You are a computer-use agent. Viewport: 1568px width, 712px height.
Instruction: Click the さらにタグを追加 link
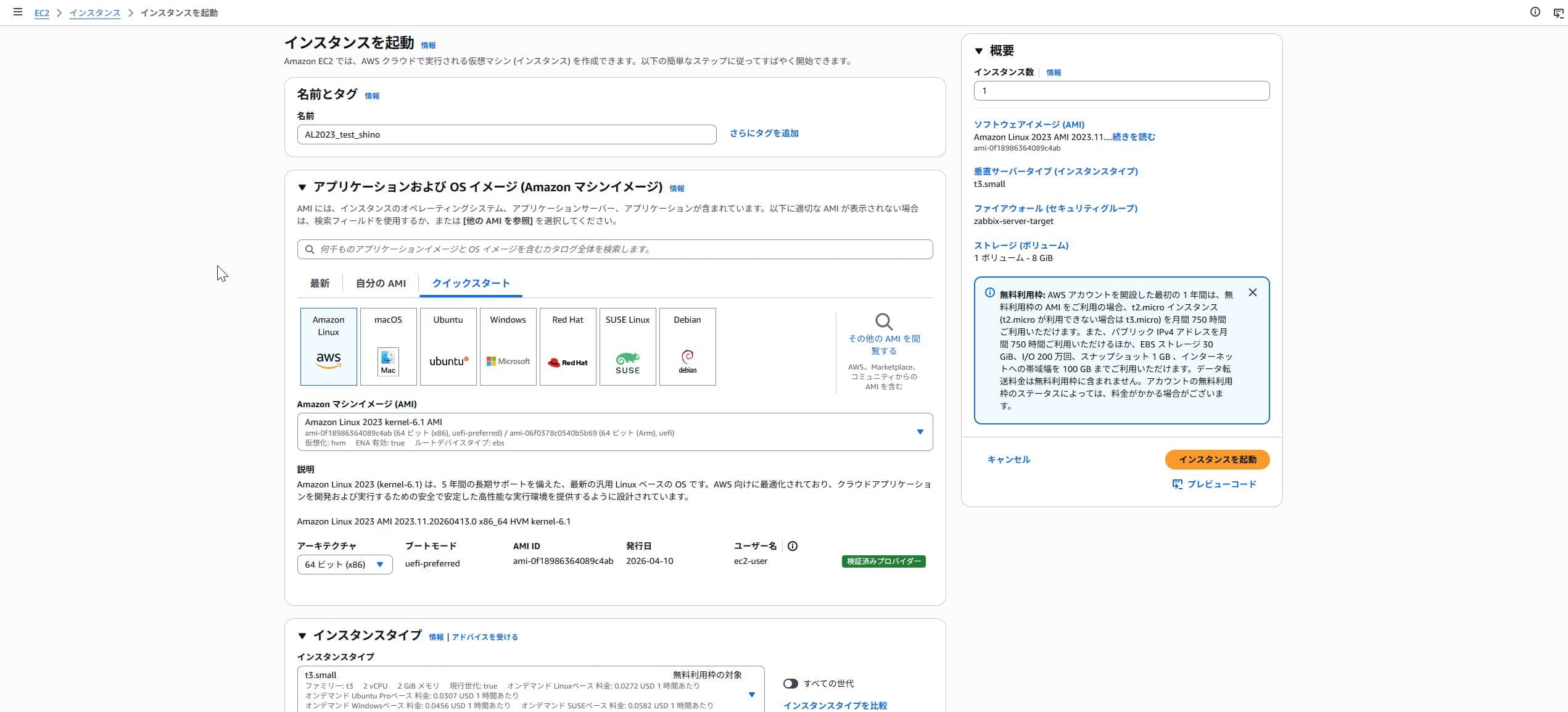pos(763,133)
